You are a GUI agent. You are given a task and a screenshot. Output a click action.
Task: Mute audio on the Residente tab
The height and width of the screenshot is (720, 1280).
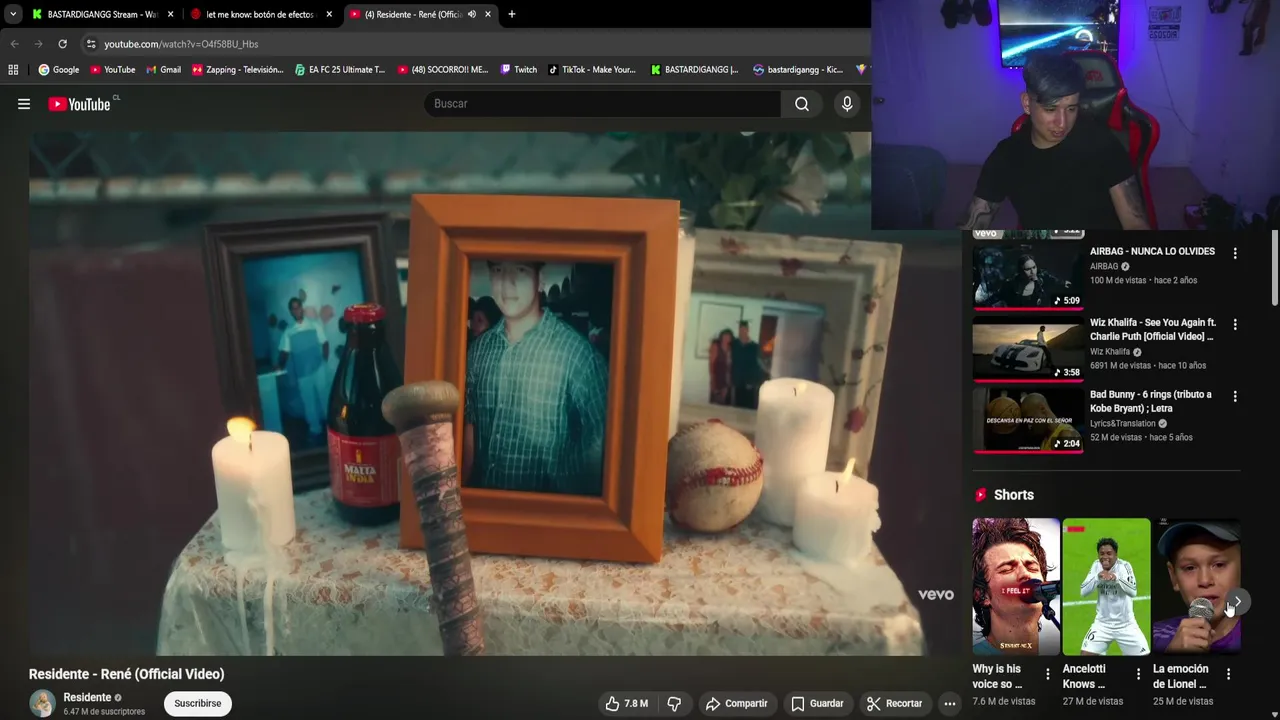[x=471, y=14]
